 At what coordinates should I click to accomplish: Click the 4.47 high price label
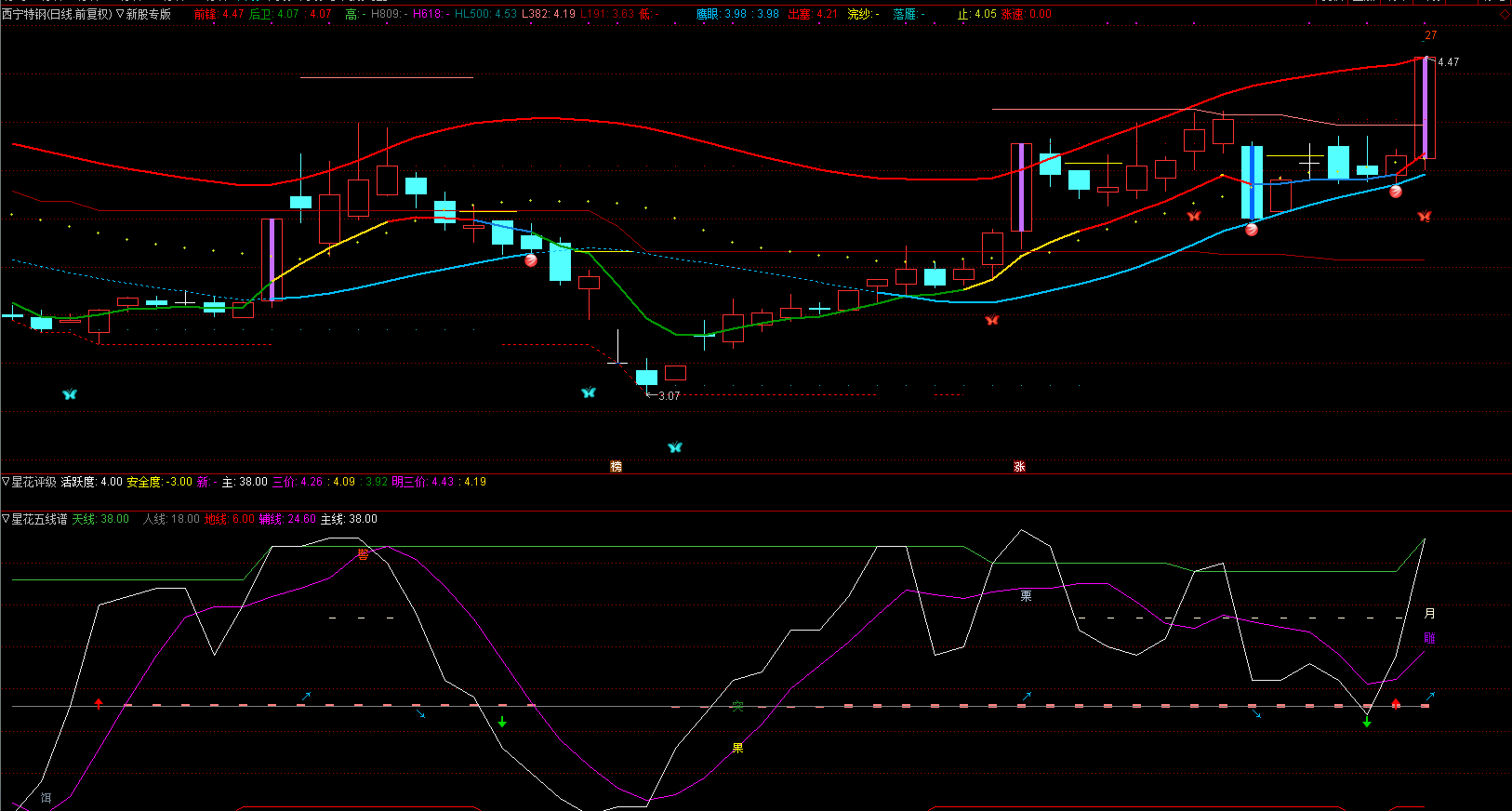pos(1448,62)
